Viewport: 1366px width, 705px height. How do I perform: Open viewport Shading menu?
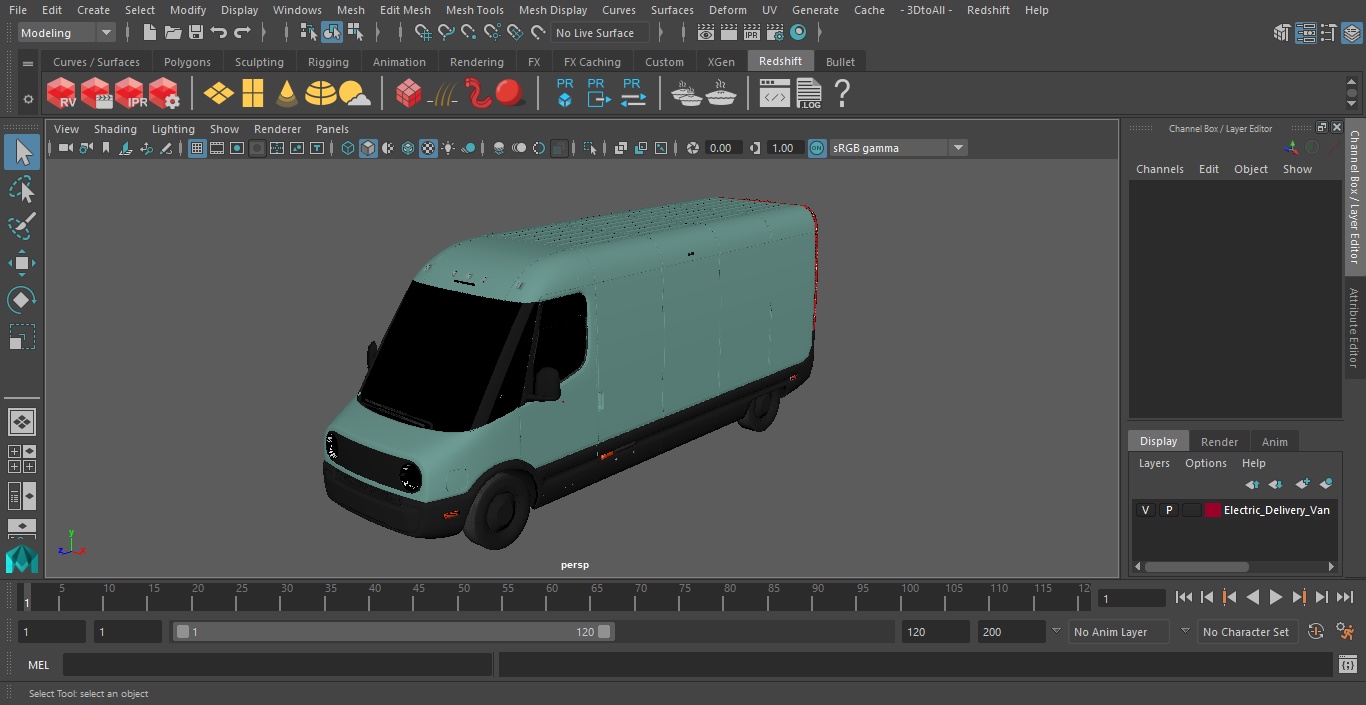(x=115, y=129)
